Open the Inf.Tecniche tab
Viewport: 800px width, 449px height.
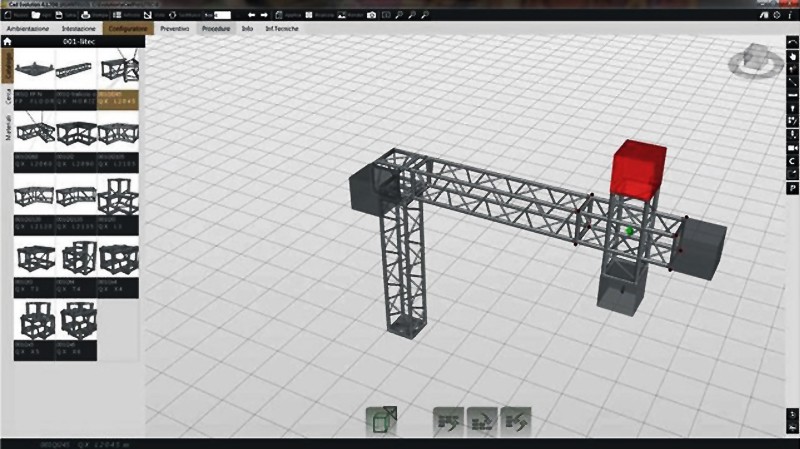(279, 29)
